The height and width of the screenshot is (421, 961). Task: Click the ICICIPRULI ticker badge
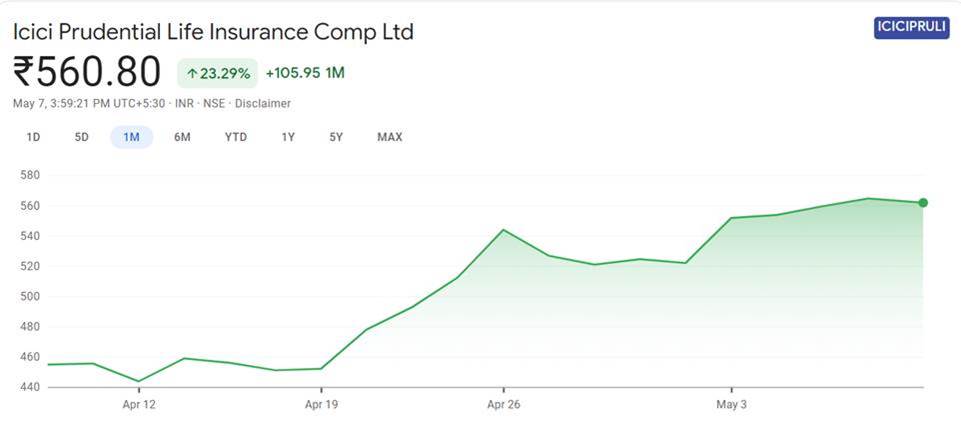pos(911,28)
